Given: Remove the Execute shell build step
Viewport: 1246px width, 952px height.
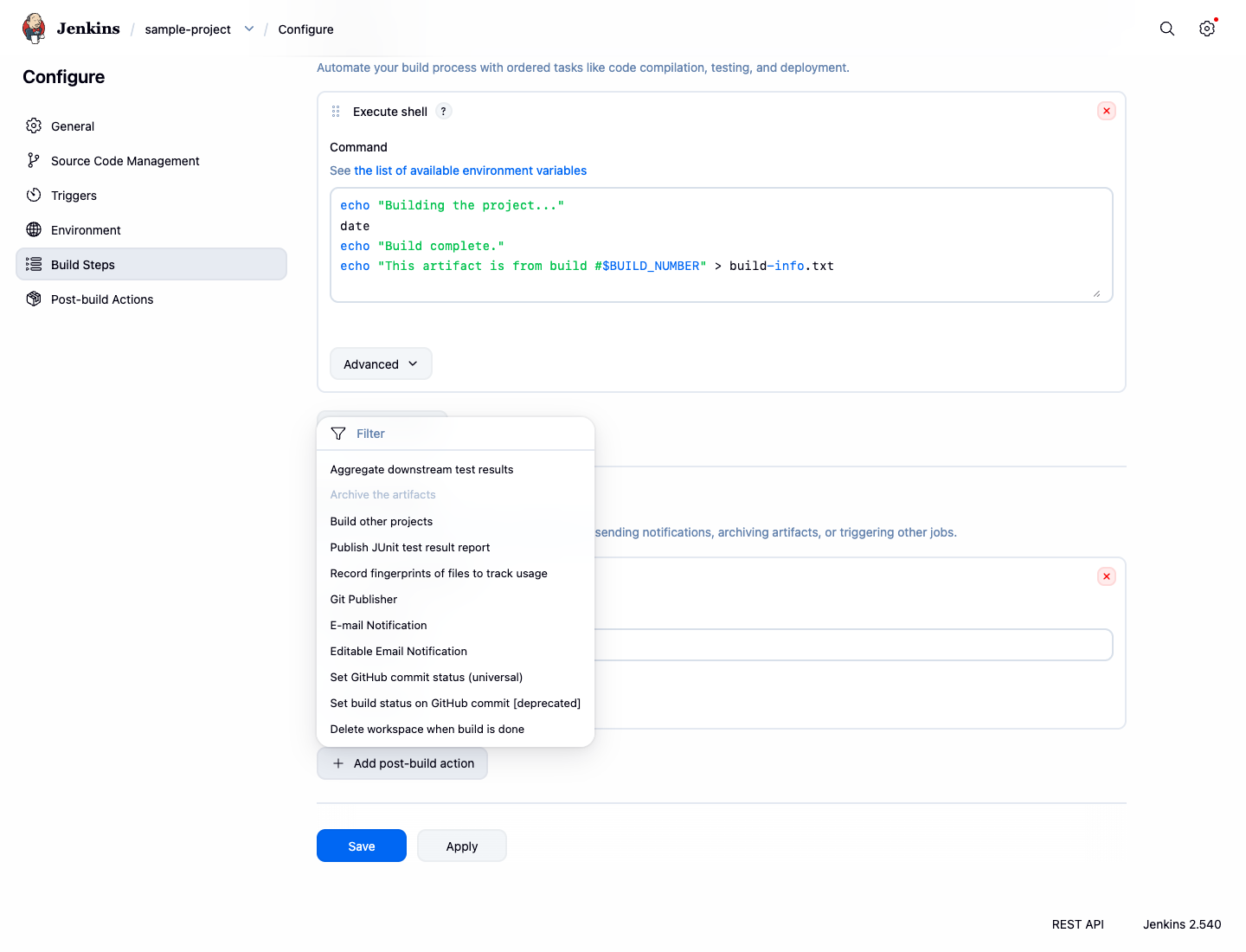Looking at the screenshot, I should (1107, 111).
